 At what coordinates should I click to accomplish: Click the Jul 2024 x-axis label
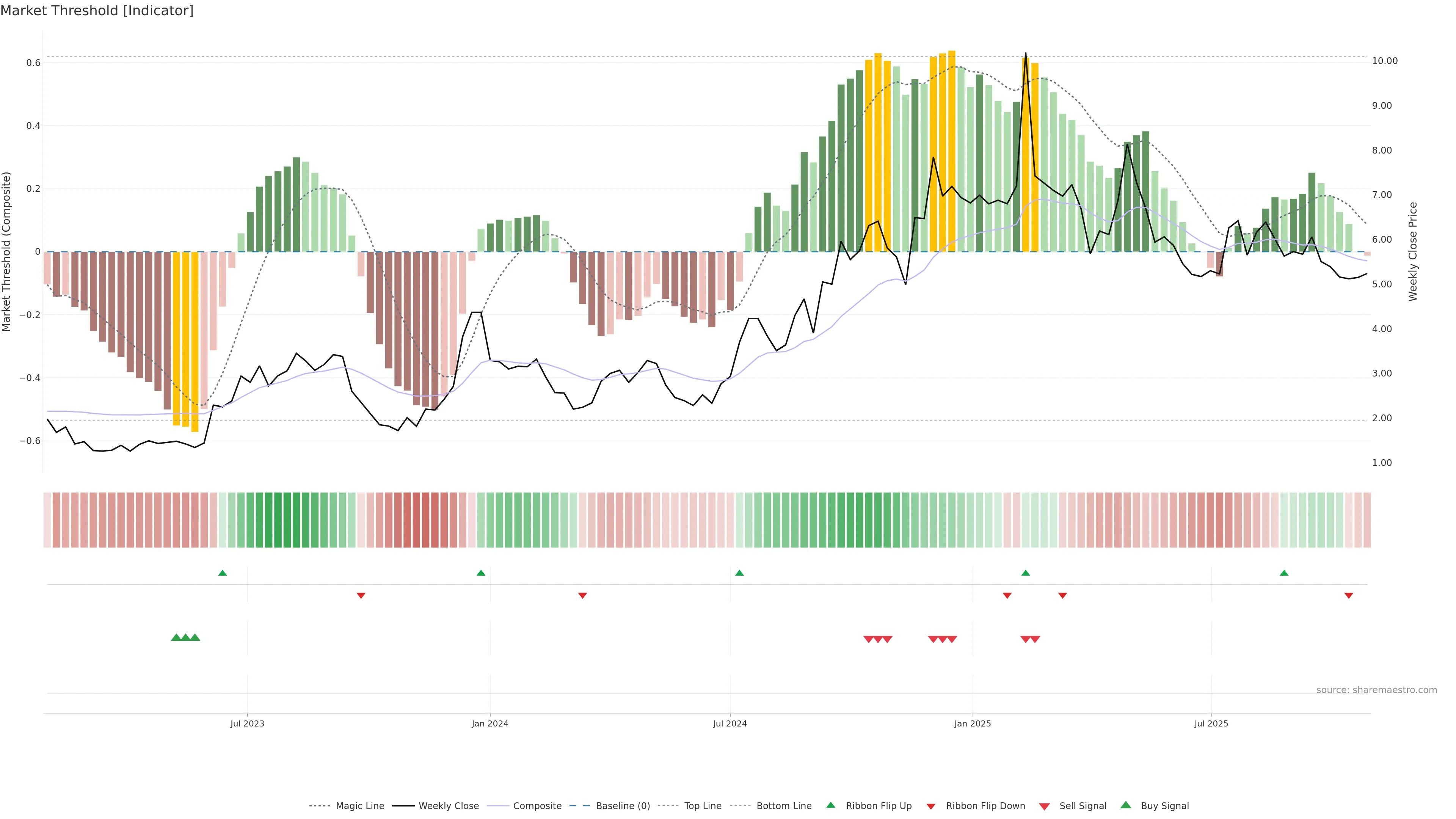[730, 723]
